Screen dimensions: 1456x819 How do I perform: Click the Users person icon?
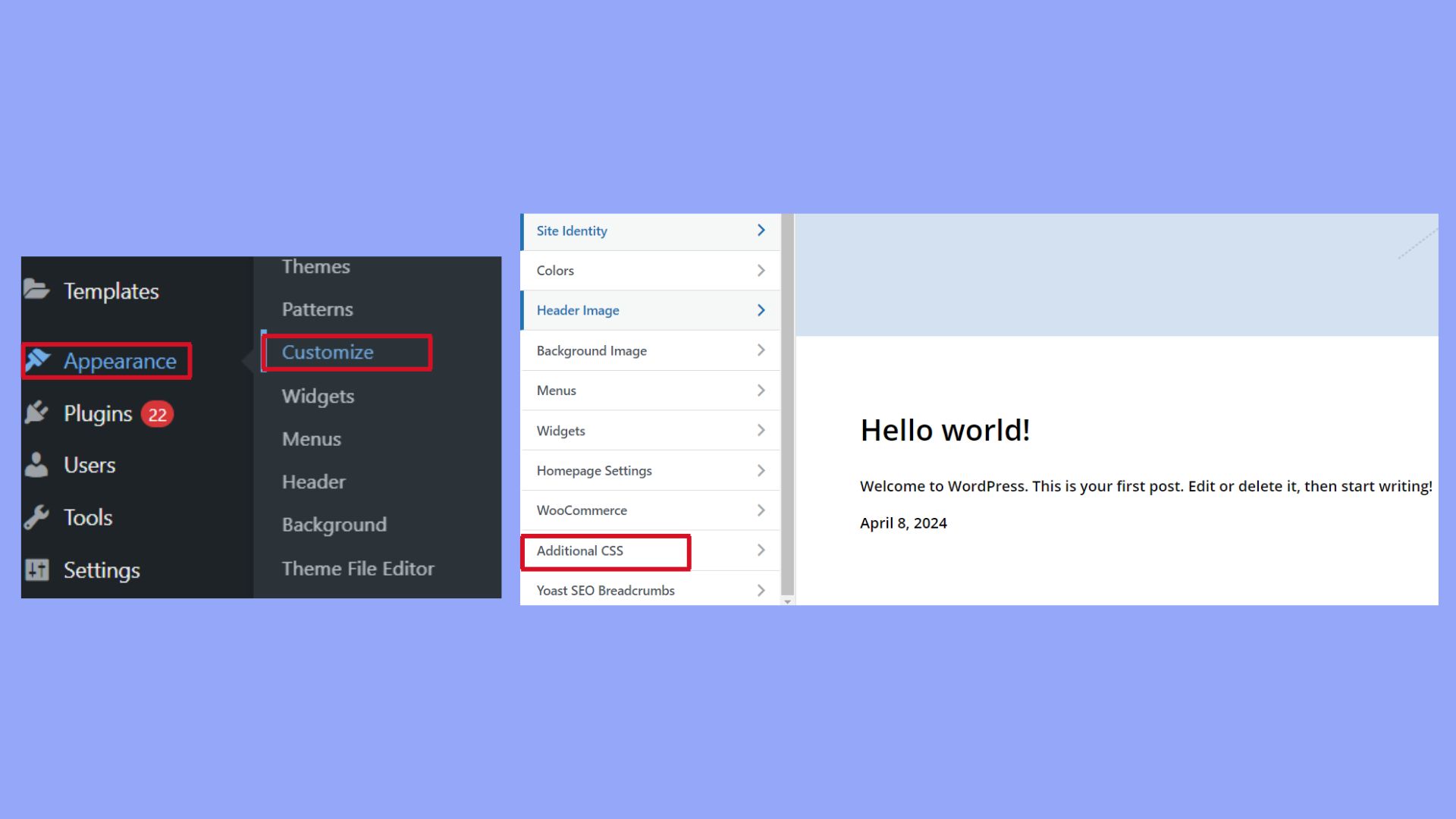[x=36, y=465]
